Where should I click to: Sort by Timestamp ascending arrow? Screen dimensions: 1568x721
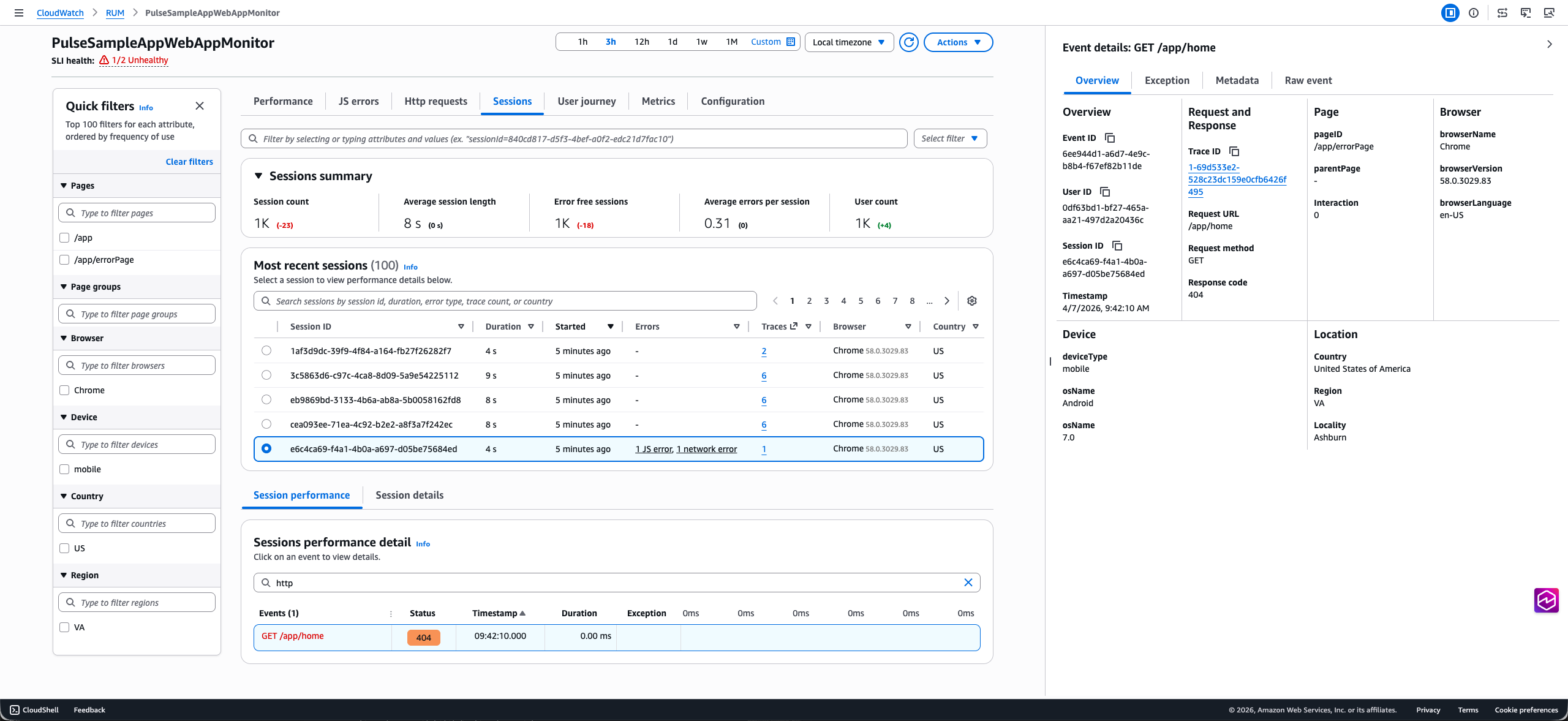point(522,613)
